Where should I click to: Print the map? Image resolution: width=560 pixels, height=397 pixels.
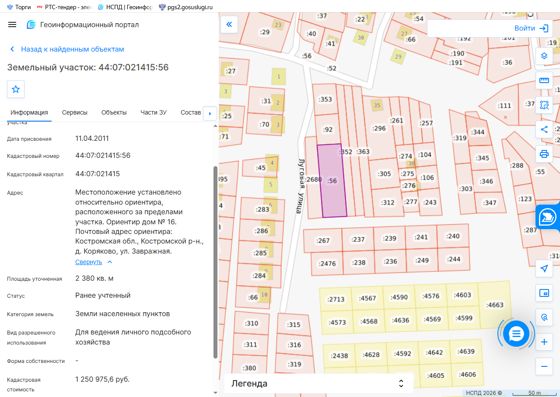click(x=544, y=154)
